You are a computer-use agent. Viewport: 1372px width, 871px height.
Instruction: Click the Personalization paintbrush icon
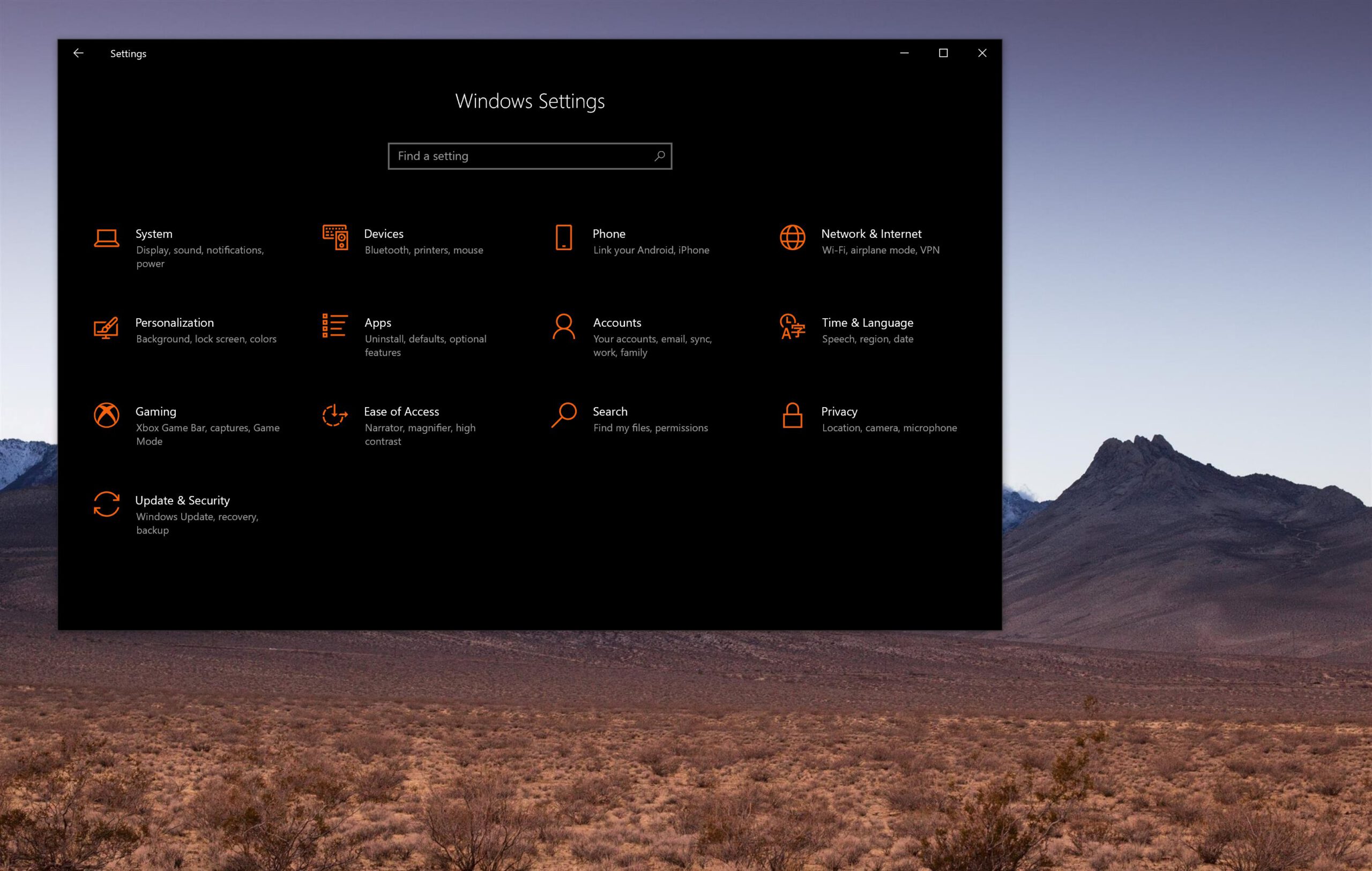[106, 327]
